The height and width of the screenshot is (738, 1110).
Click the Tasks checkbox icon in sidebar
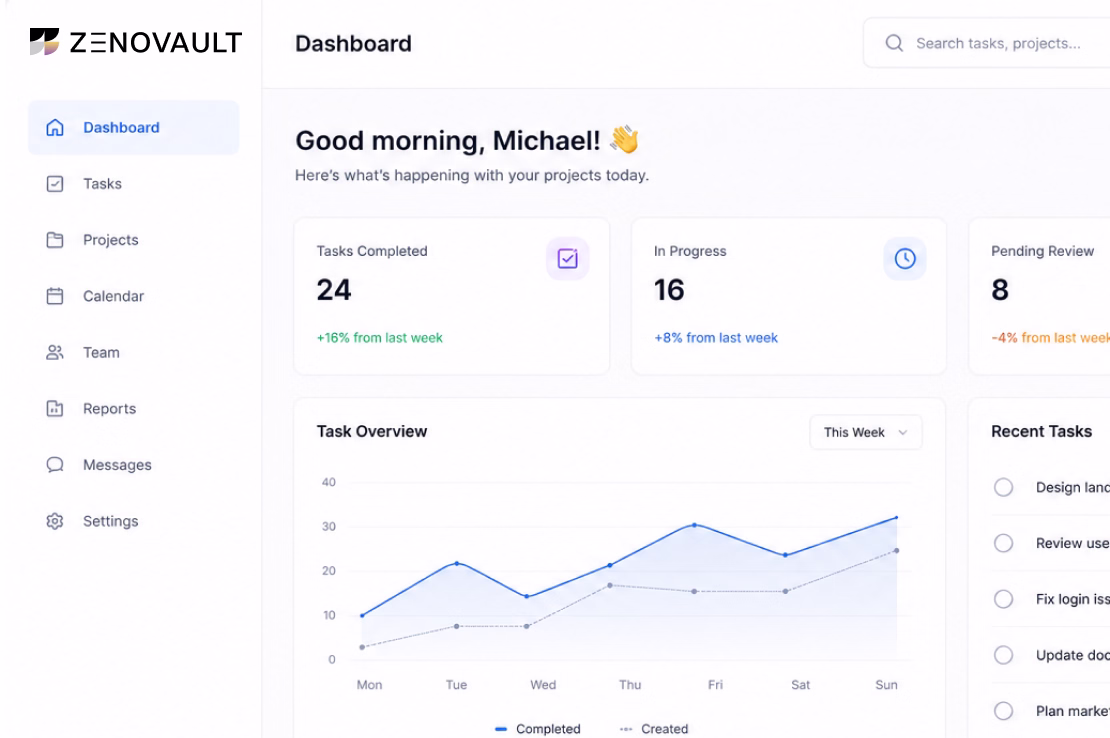coord(55,184)
